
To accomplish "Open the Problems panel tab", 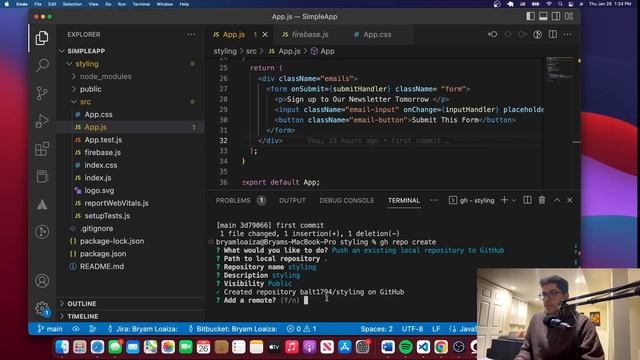I will pos(240,200).
